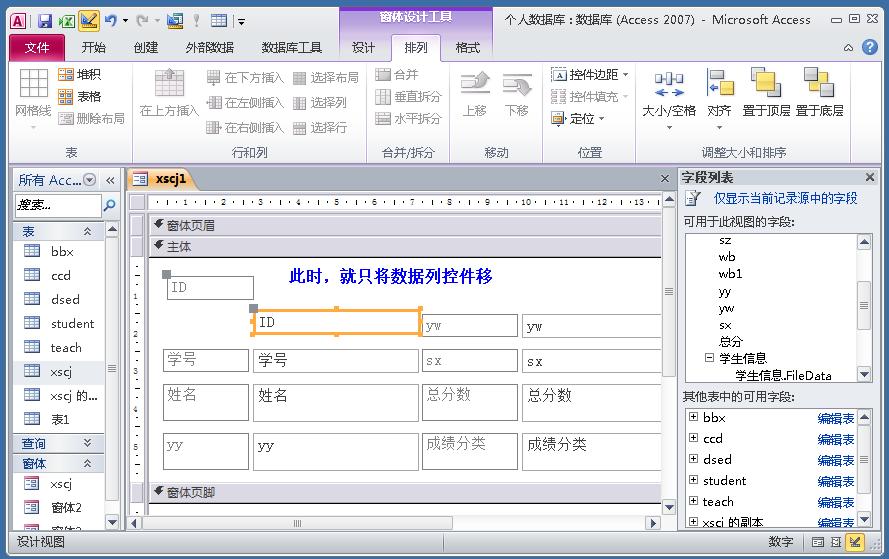Click 仅显示当前记录源中的字段 link
Screen dimensions: 889x559
click(x=785, y=198)
